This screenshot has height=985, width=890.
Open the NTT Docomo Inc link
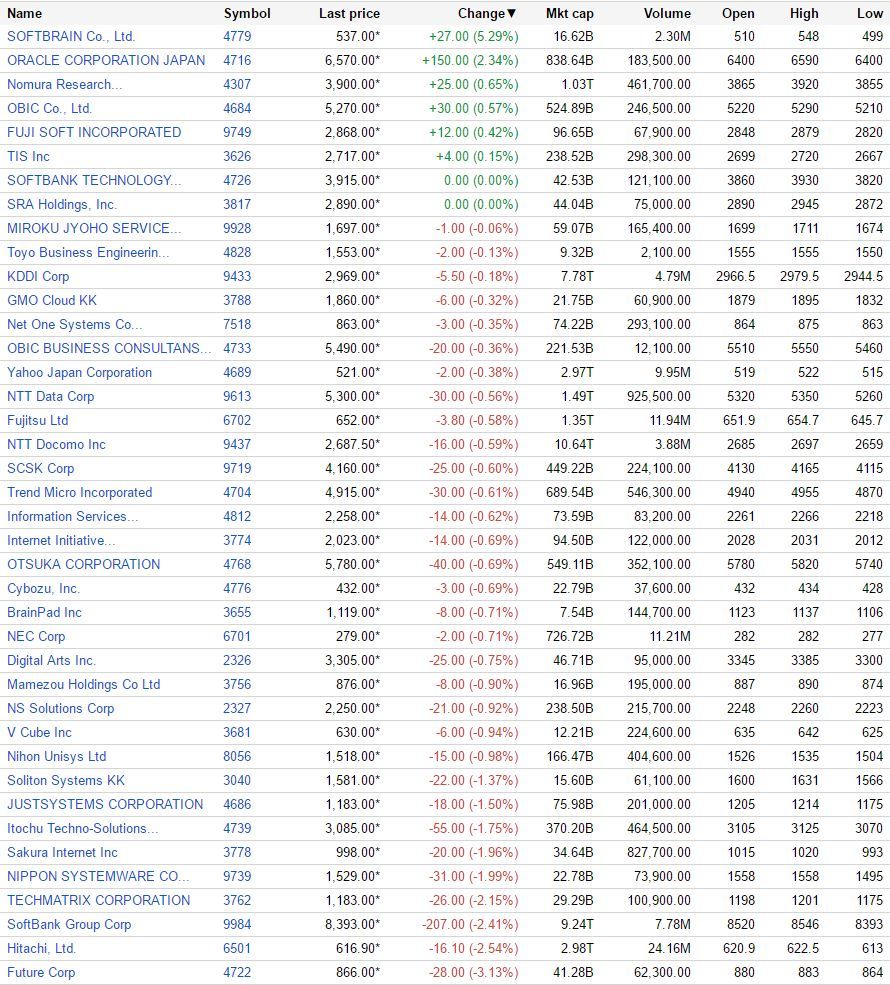(57, 444)
